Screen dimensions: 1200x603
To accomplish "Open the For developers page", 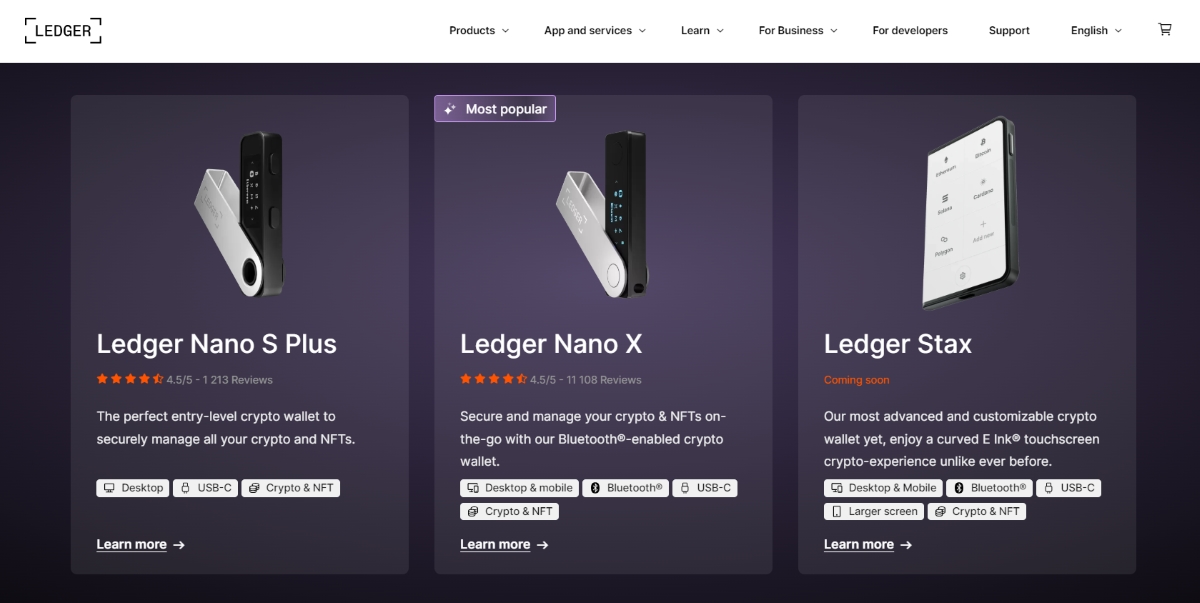I will point(910,30).
